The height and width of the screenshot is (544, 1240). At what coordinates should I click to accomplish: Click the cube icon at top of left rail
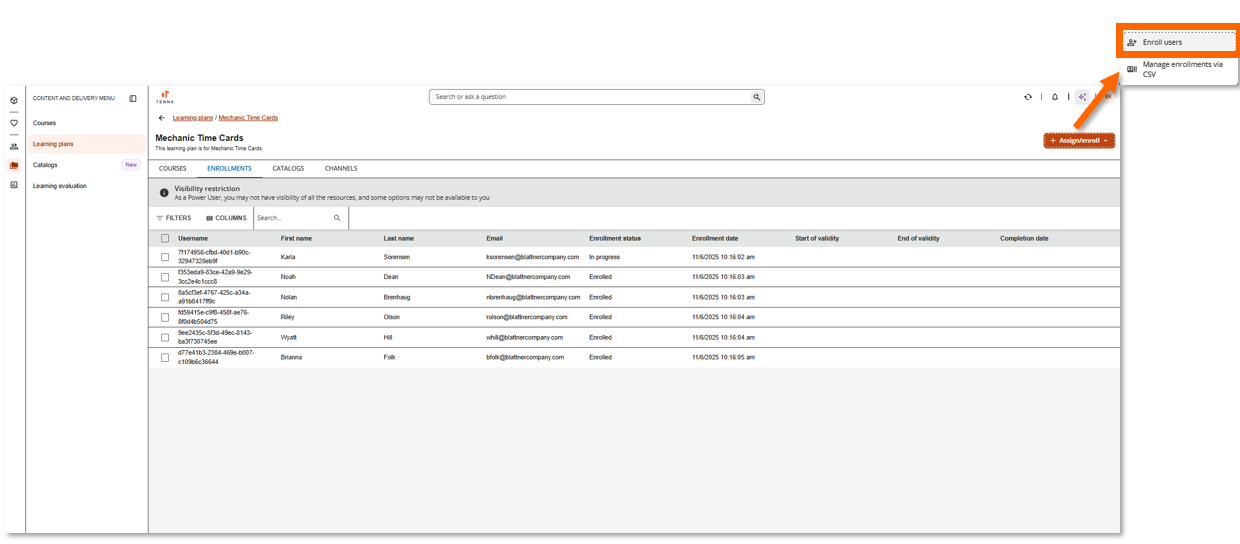[14, 100]
